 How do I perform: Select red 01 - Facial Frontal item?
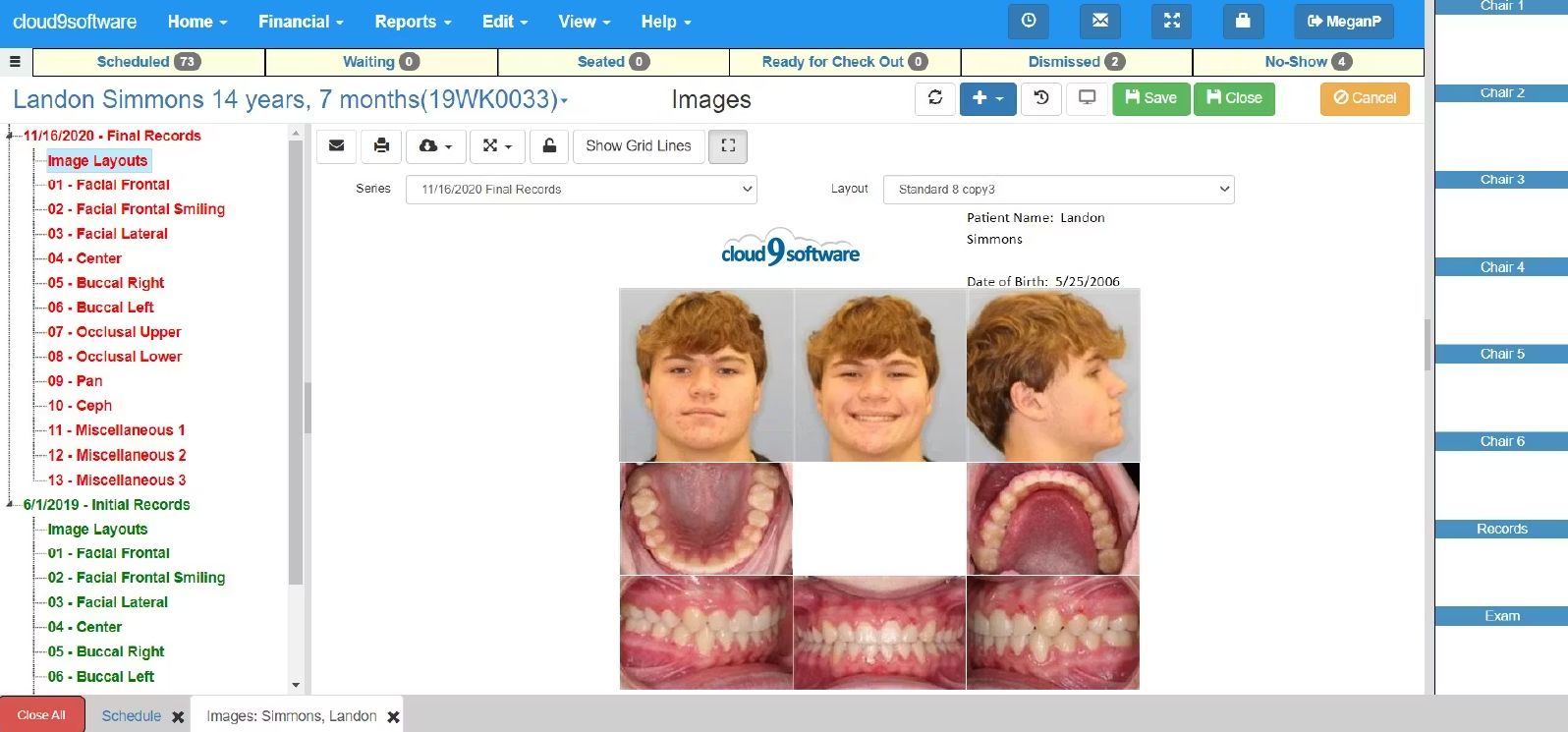click(108, 185)
